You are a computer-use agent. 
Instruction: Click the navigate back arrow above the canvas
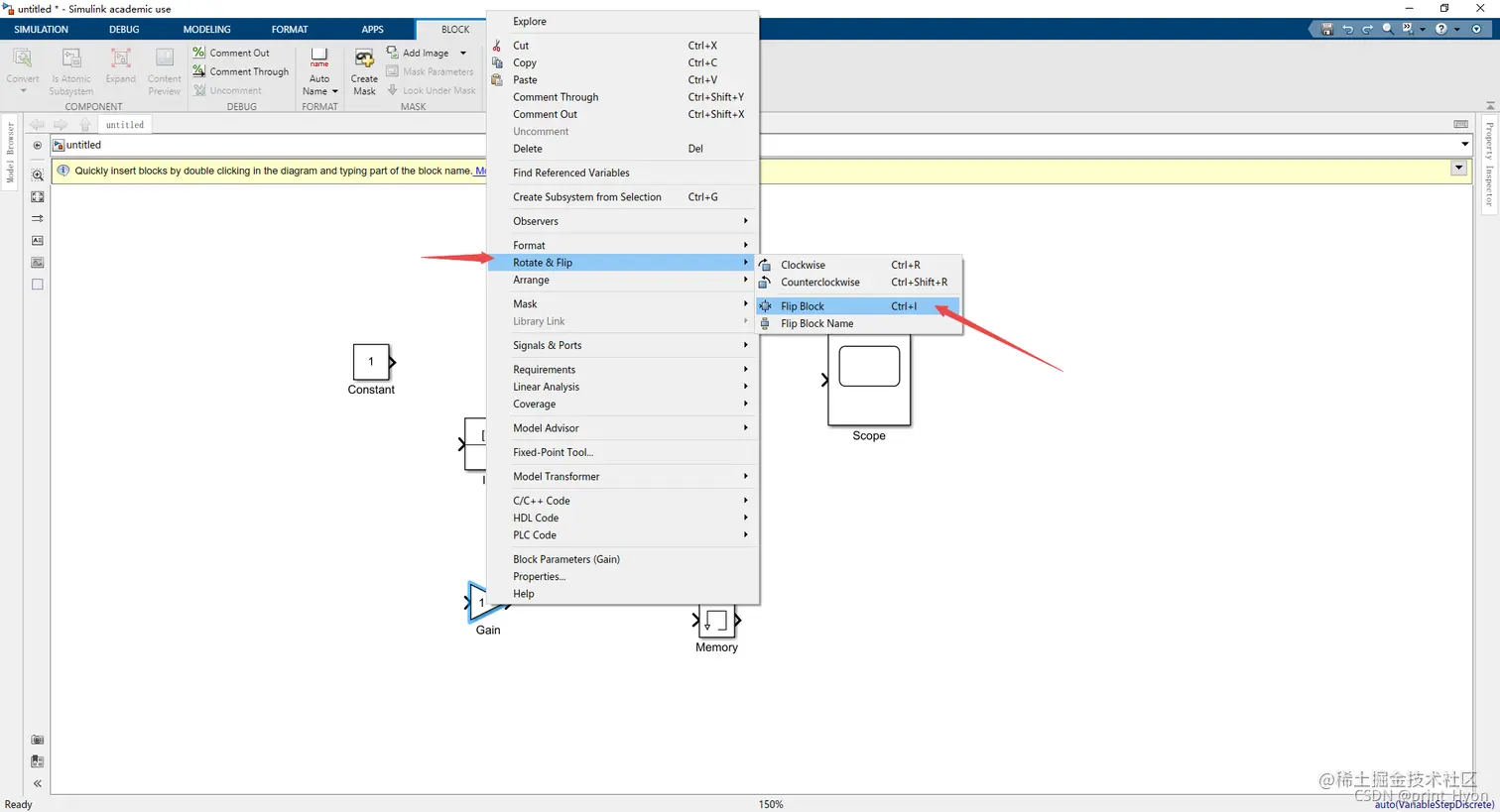(x=37, y=125)
